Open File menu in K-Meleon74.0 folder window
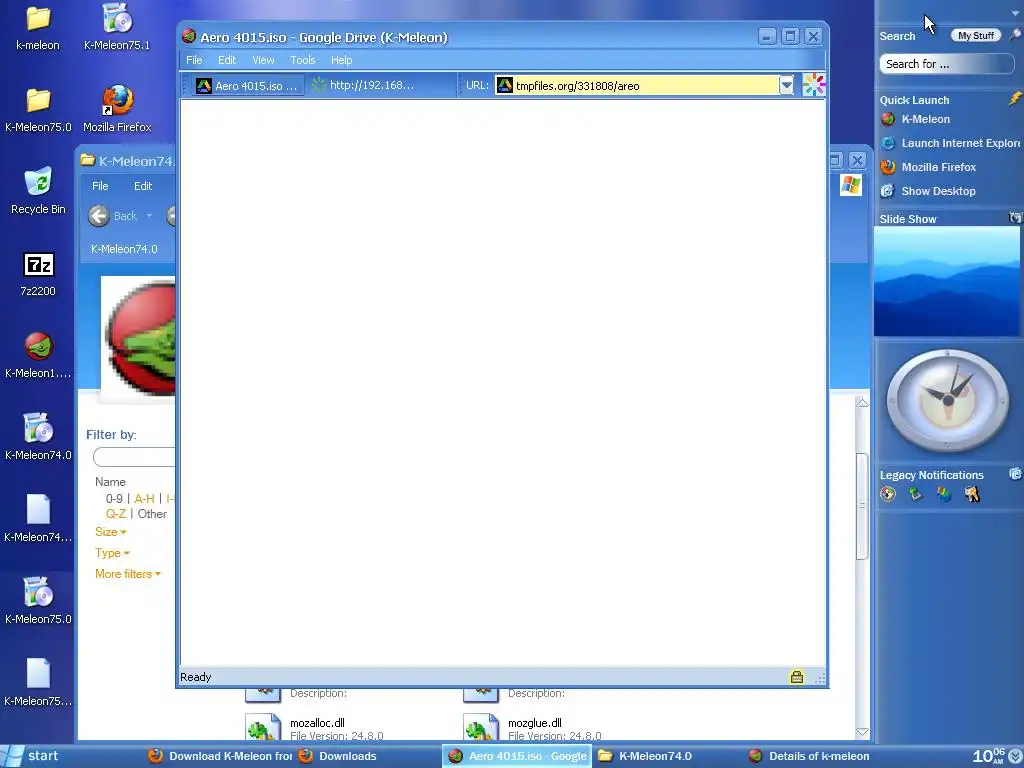 [100, 186]
